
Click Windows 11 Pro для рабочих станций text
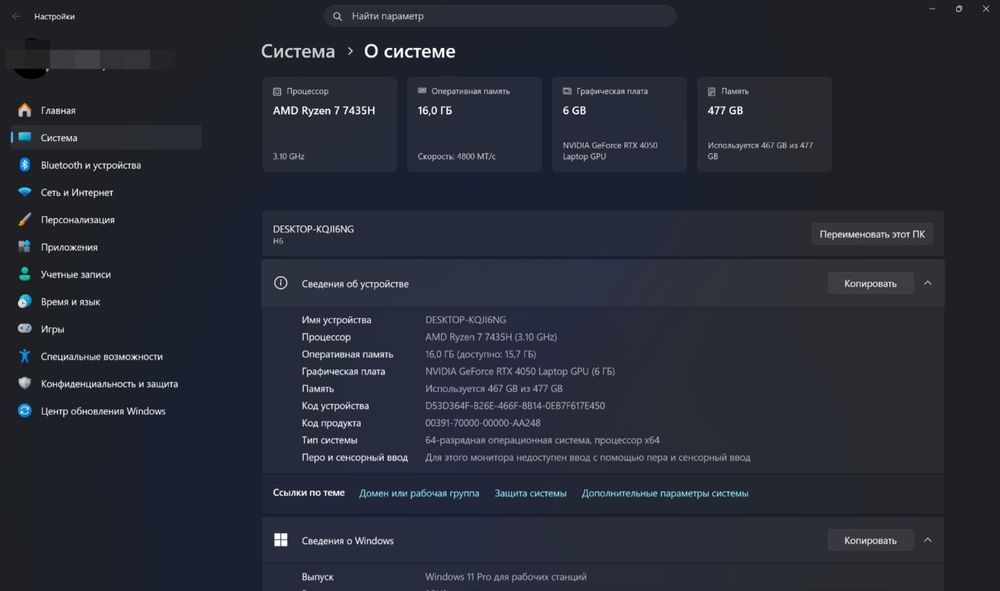(506, 576)
